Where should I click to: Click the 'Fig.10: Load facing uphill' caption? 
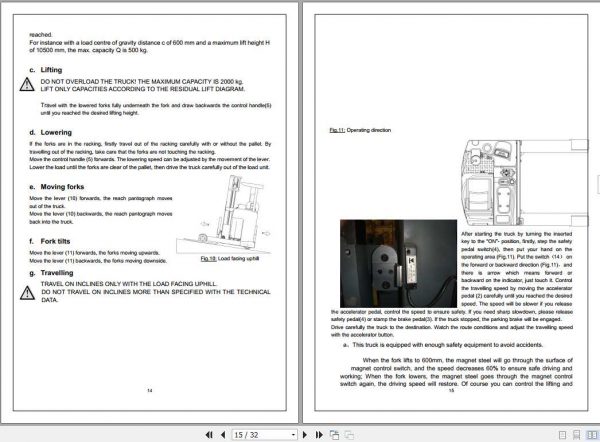[230, 258]
